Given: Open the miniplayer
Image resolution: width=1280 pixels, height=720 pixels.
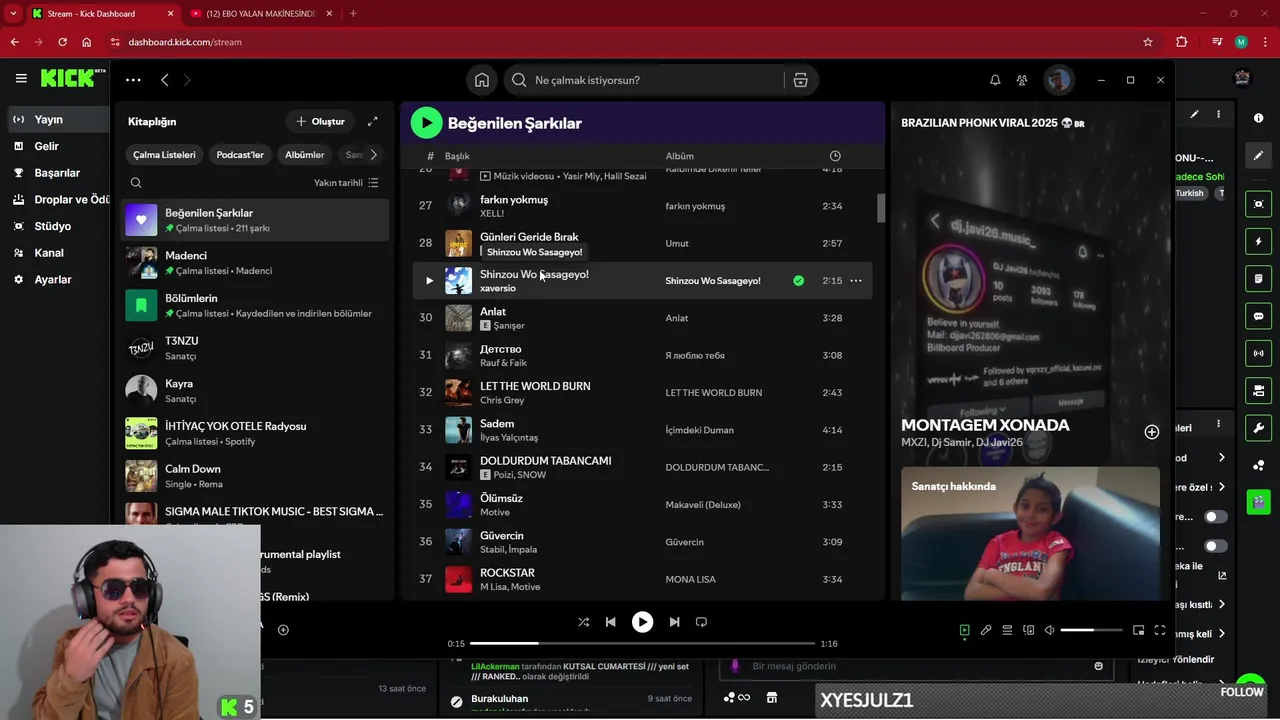Looking at the screenshot, I should [1138, 630].
